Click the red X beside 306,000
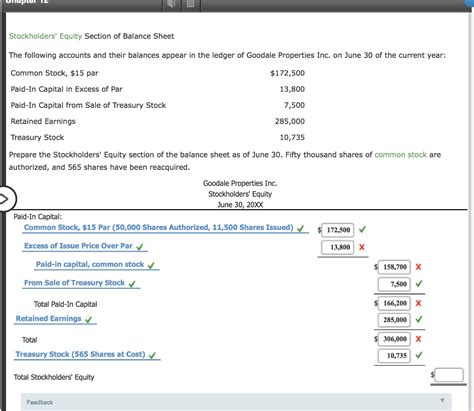The height and width of the screenshot is (411, 474). click(418, 339)
